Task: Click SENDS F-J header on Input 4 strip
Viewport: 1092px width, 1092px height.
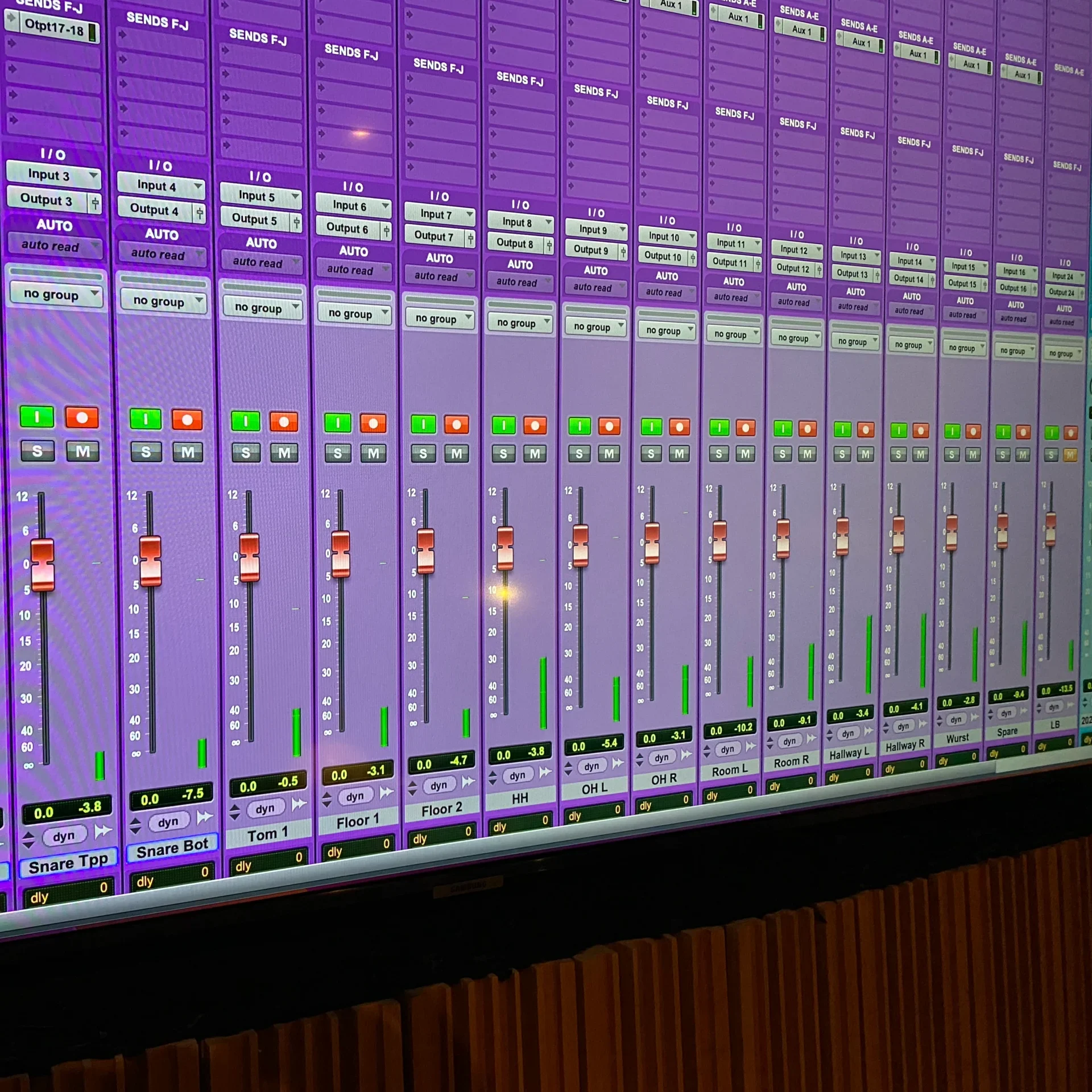Action: point(157,21)
